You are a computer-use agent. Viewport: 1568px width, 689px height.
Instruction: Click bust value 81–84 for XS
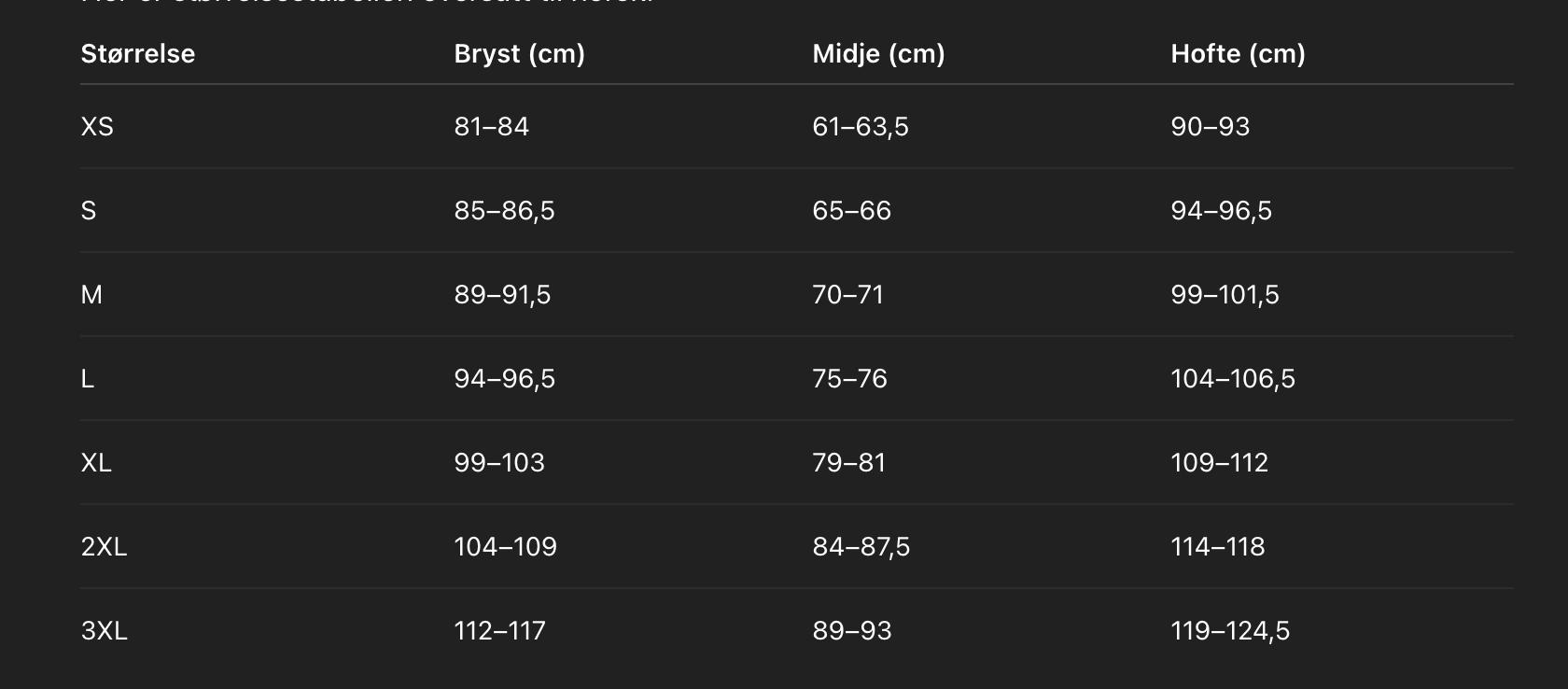coord(491,127)
